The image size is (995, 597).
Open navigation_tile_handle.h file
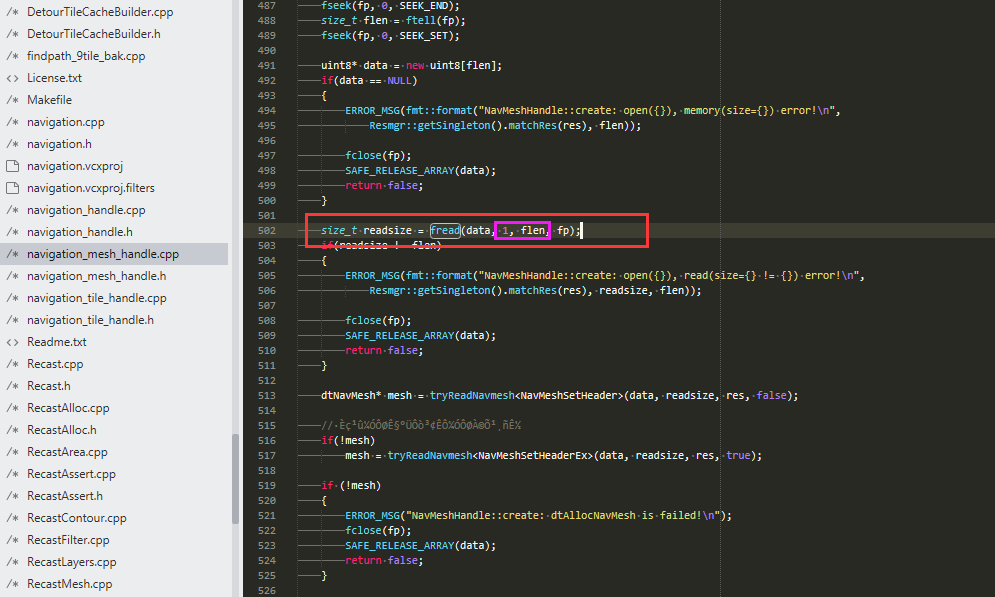[x=90, y=320]
